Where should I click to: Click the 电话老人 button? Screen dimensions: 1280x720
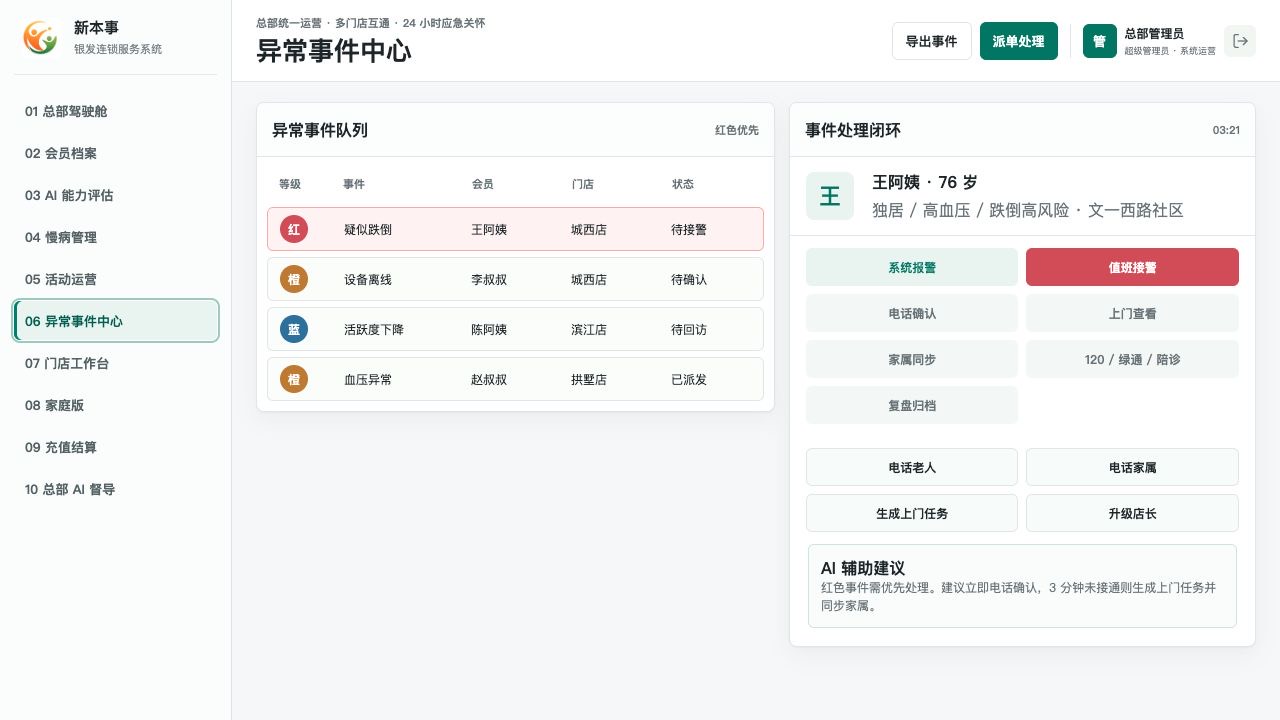pyautogui.click(x=912, y=467)
